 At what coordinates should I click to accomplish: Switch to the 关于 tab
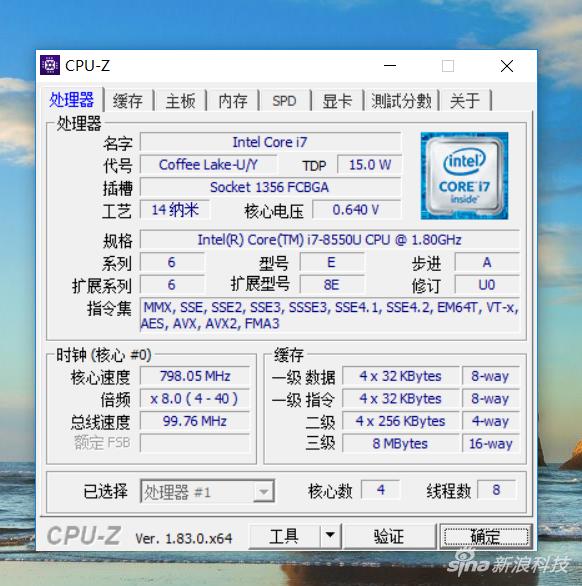(x=465, y=101)
